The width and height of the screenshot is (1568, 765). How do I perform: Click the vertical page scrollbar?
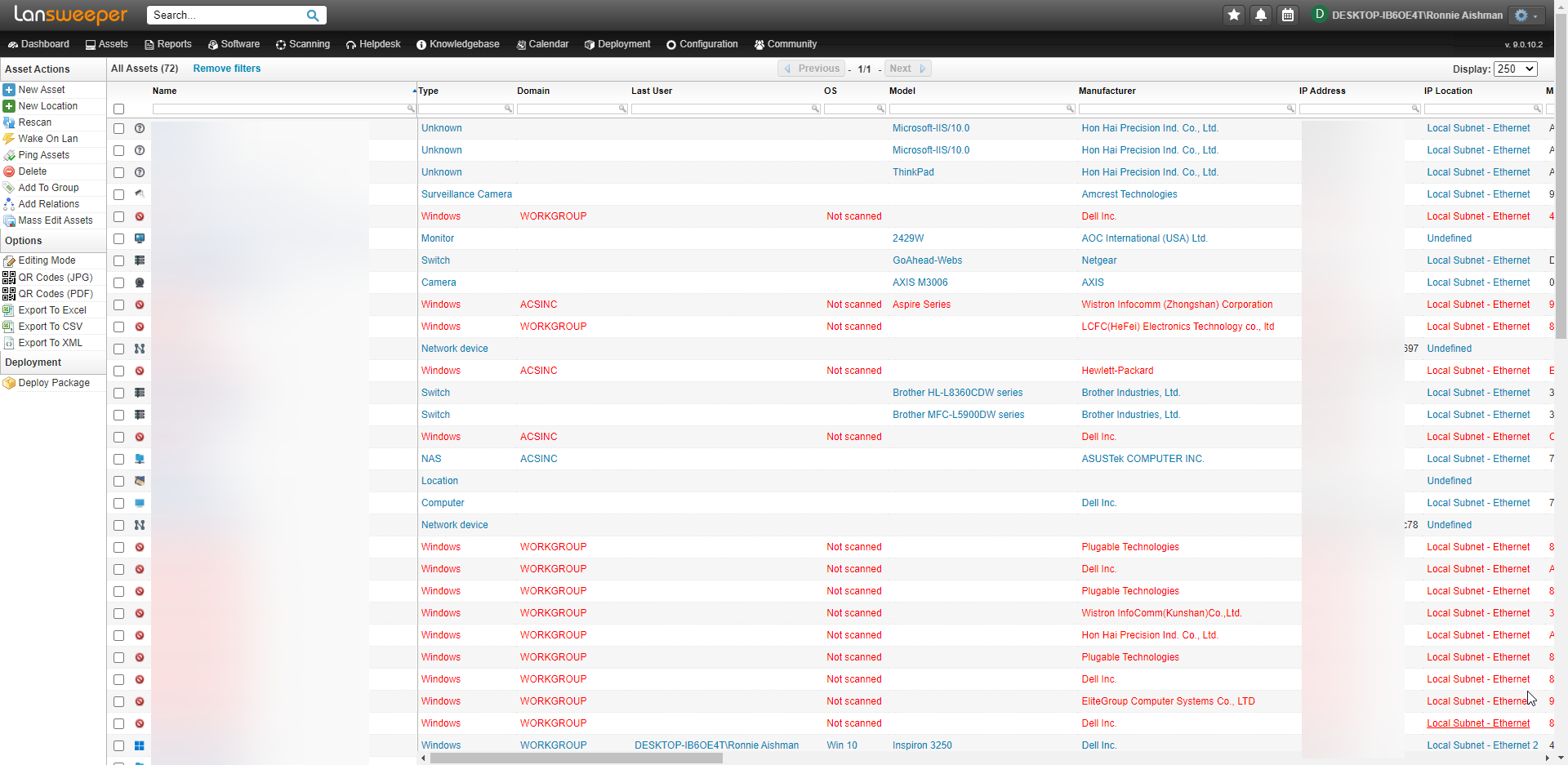pos(1561,177)
